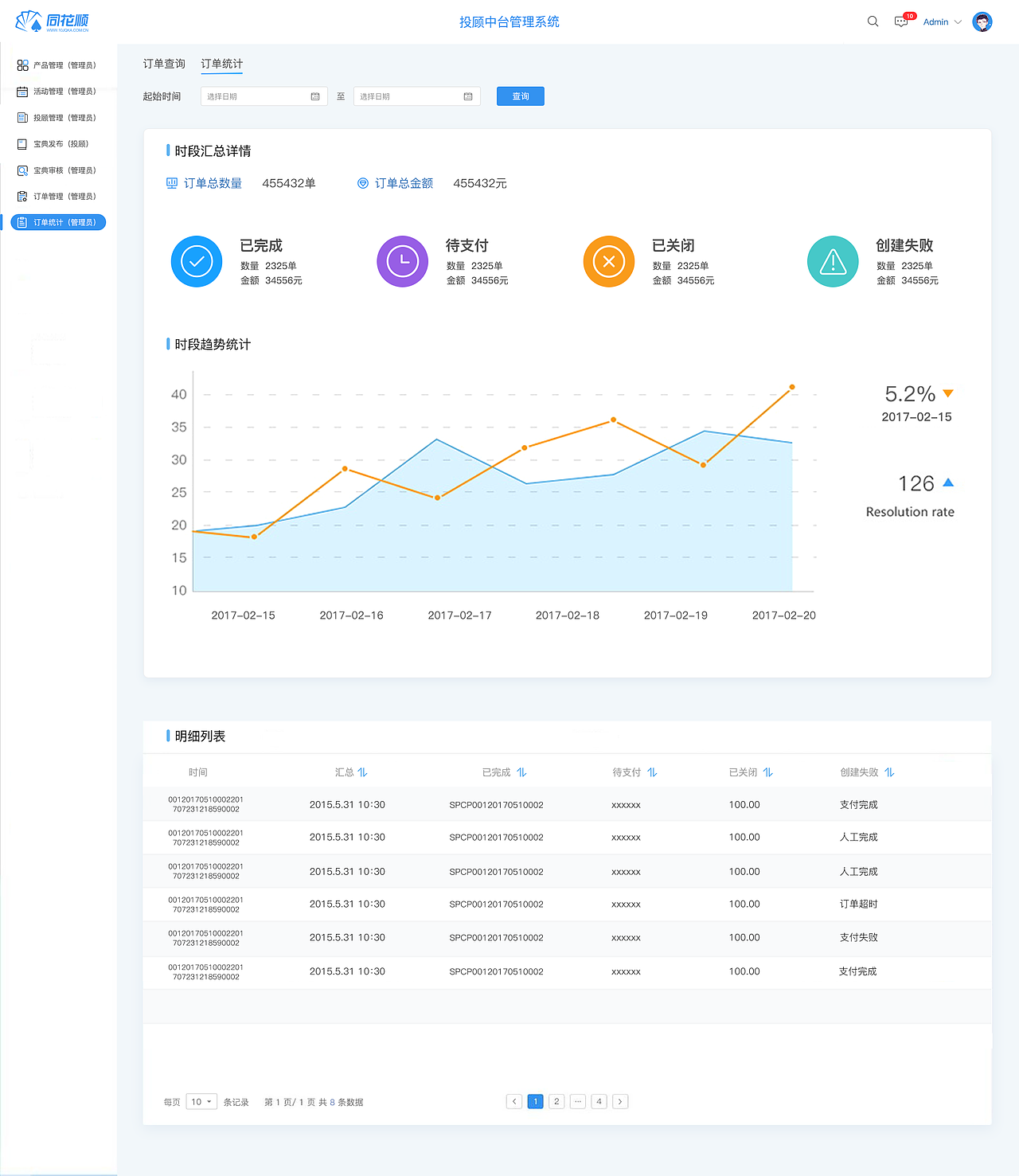Viewport: 1019px width, 1176px height.
Task: Open 产品管理 (管理员) sidebar item
Action: 57,65
